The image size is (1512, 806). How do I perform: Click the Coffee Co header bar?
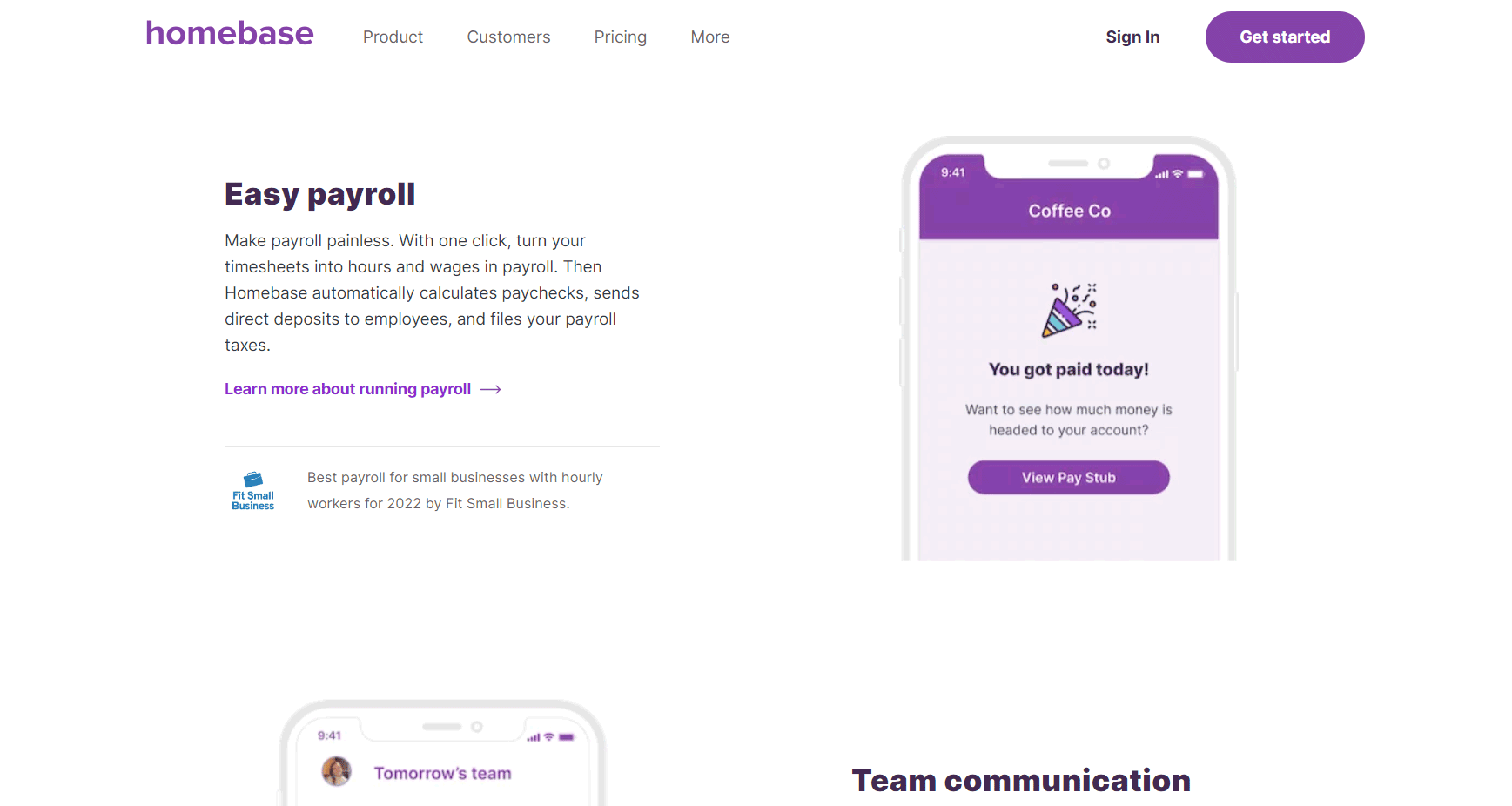tap(1069, 210)
